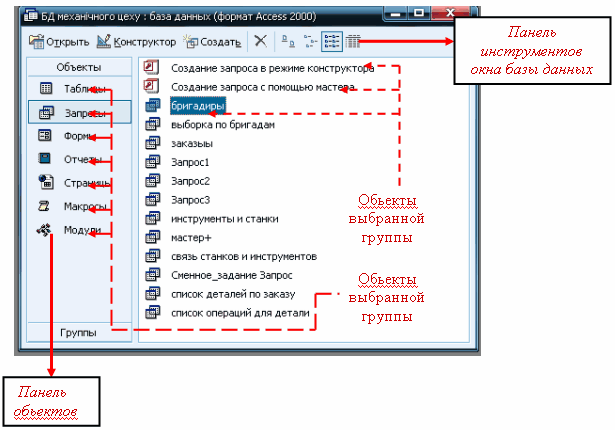Open the Модули objects group
This screenshot has width=615, height=430.
[78, 230]
